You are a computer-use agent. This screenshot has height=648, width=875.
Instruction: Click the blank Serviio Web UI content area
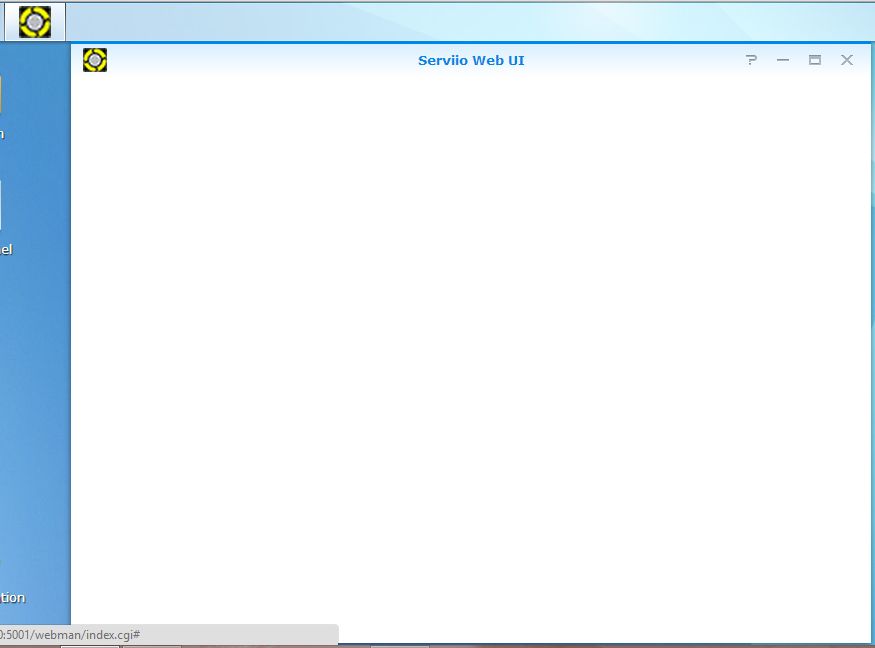click(470, 350)
